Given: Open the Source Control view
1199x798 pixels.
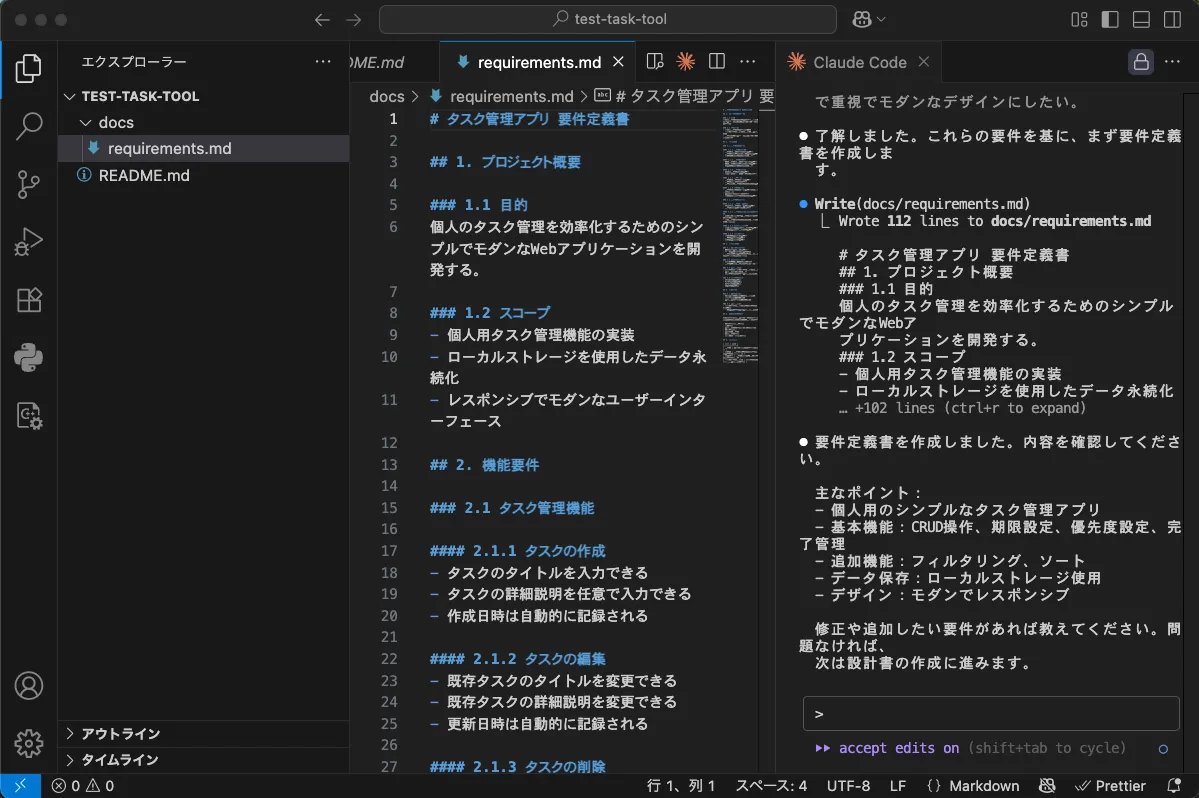Looking at the screenshot, I should coord(29,184).
